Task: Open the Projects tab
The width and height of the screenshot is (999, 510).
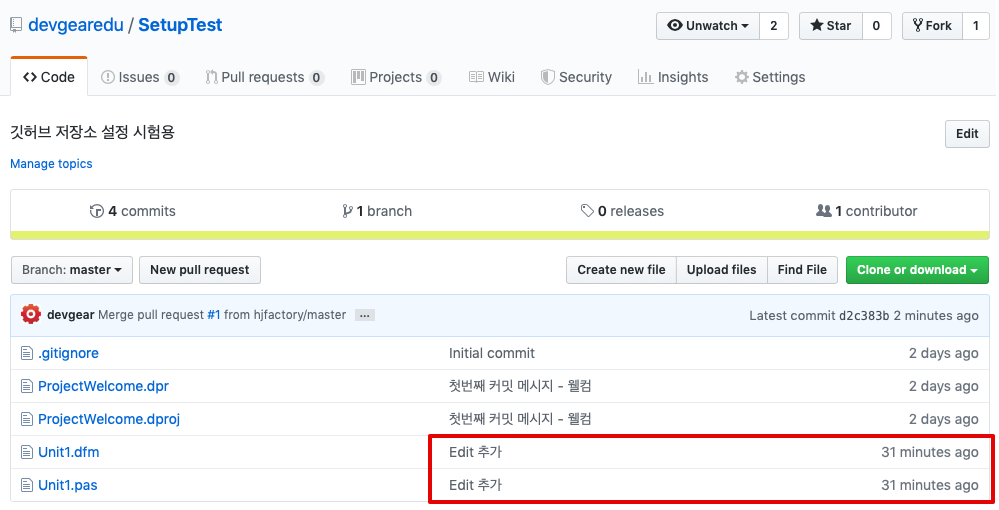Action: pyautogui.click(x=396, y=77)
